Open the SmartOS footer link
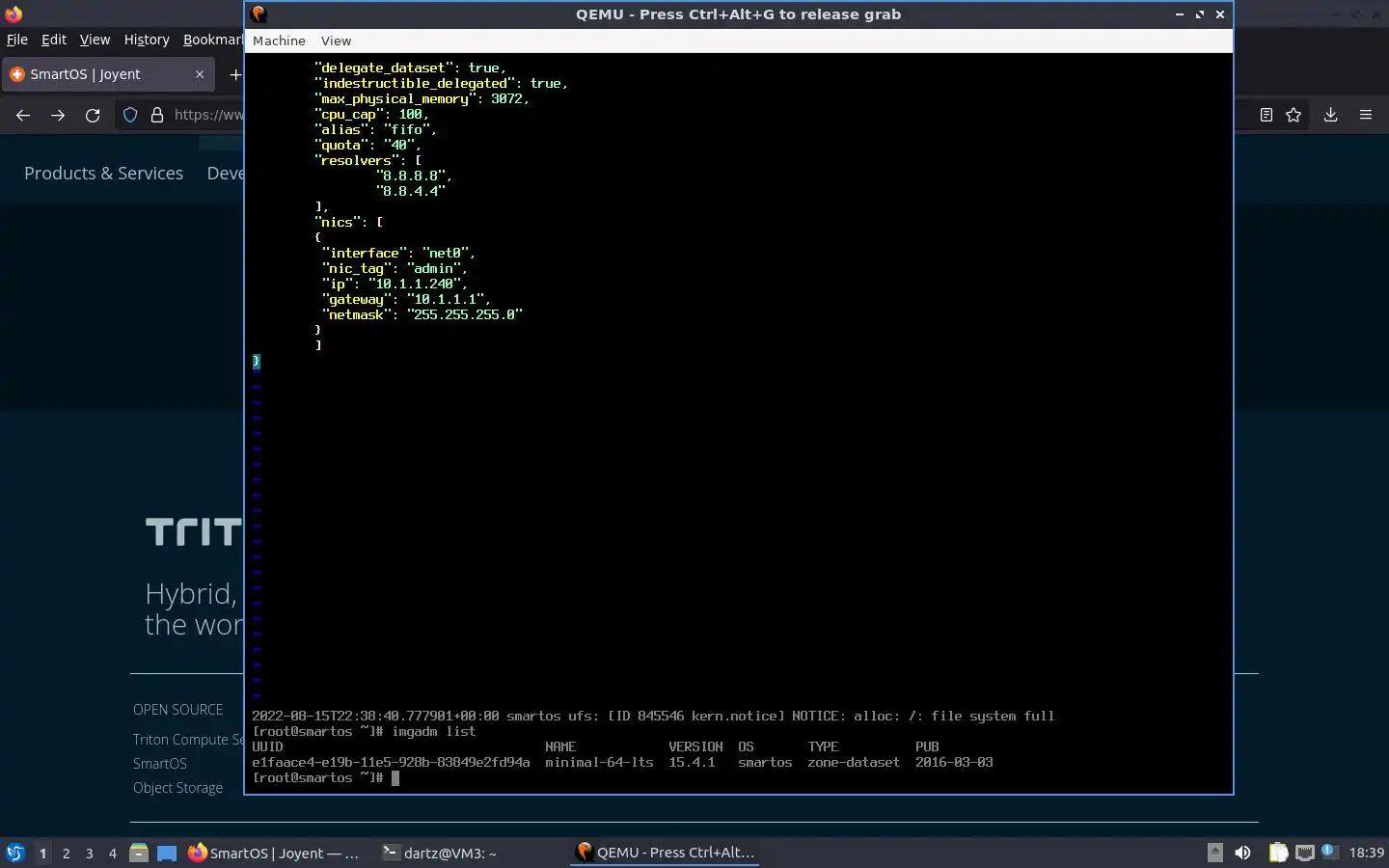 [x=160, y=764]
